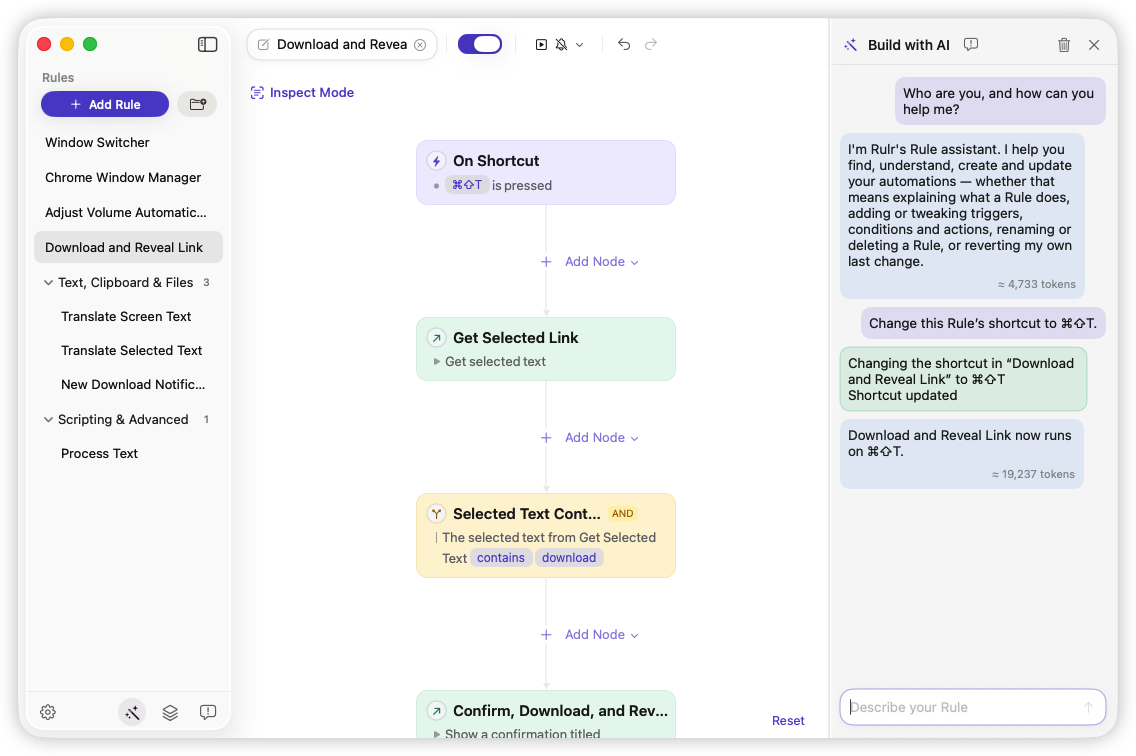Click the lightning icon on On Shortcut node
Viewport: 1136px width, 756px height.
(436, 161)
